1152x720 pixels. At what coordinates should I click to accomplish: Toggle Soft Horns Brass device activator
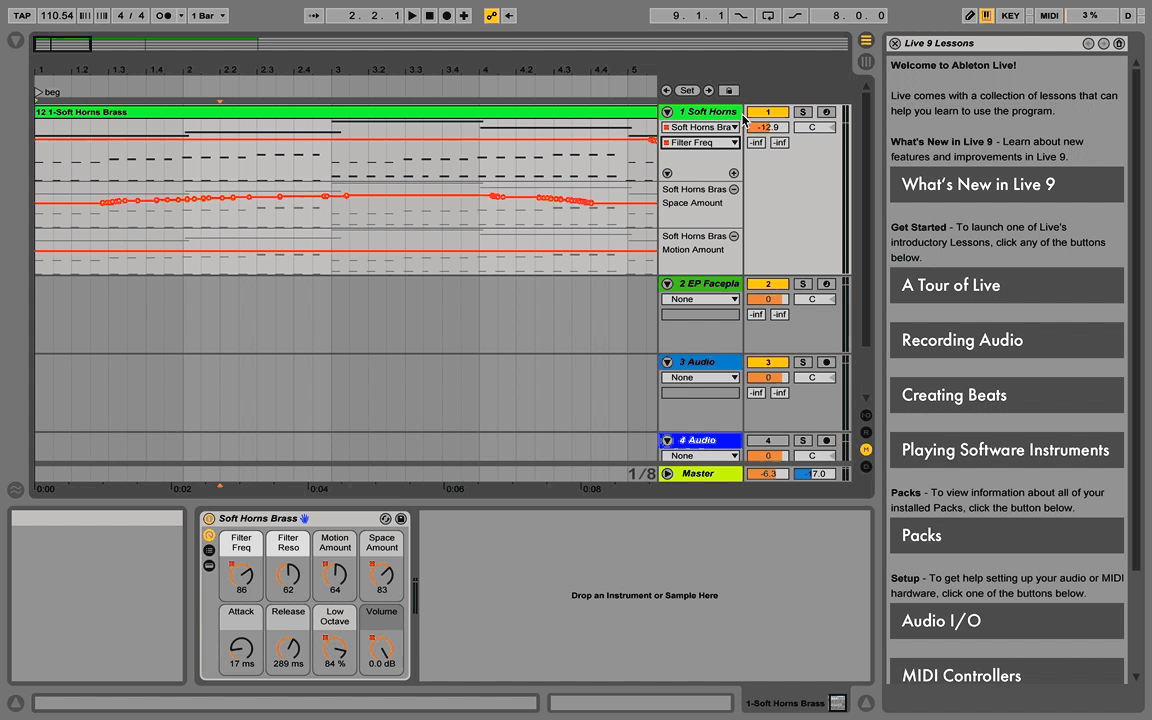pos(209,519)
